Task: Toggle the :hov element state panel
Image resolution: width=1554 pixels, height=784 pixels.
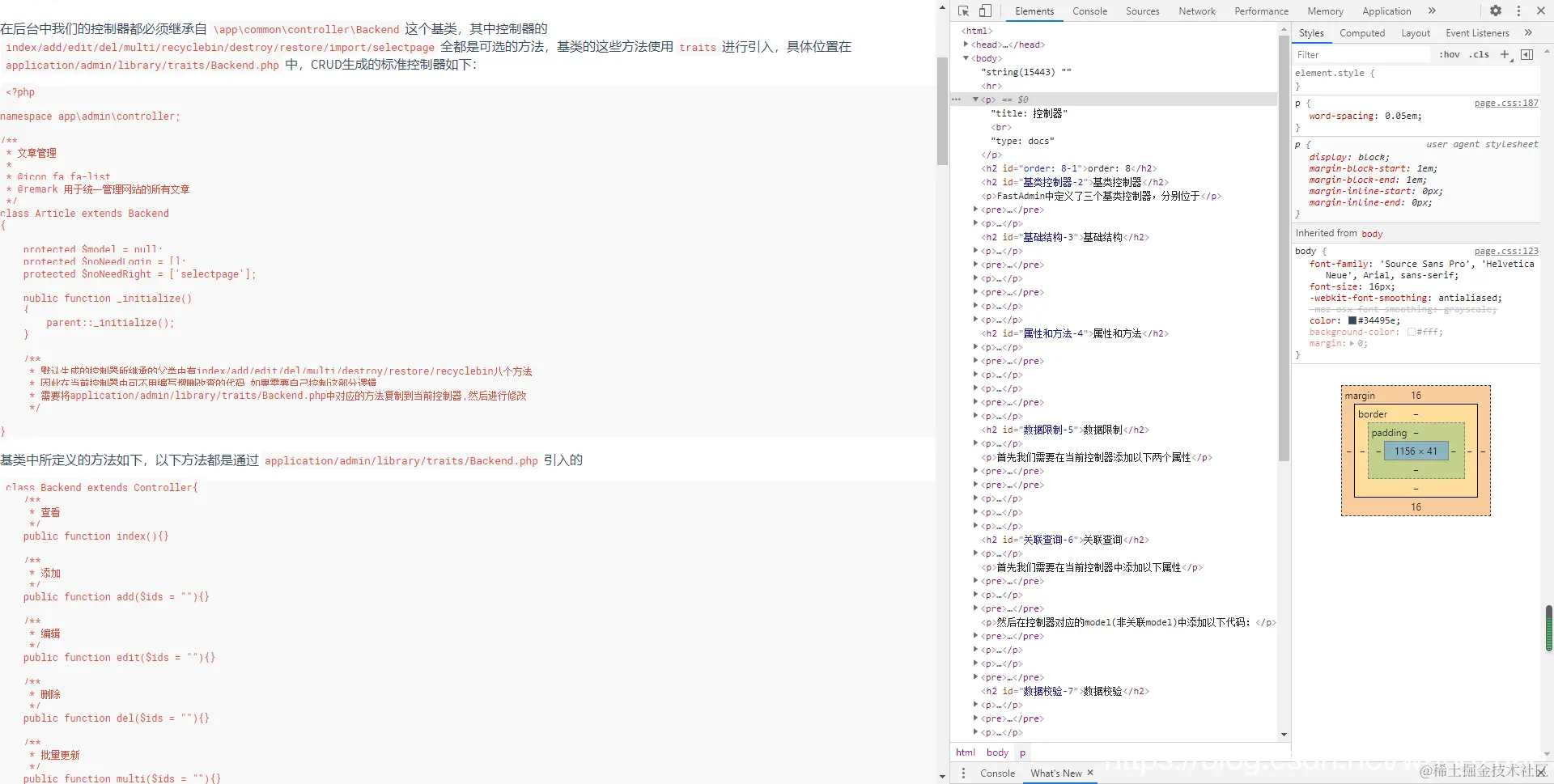Action: [x=1450, y=54]
